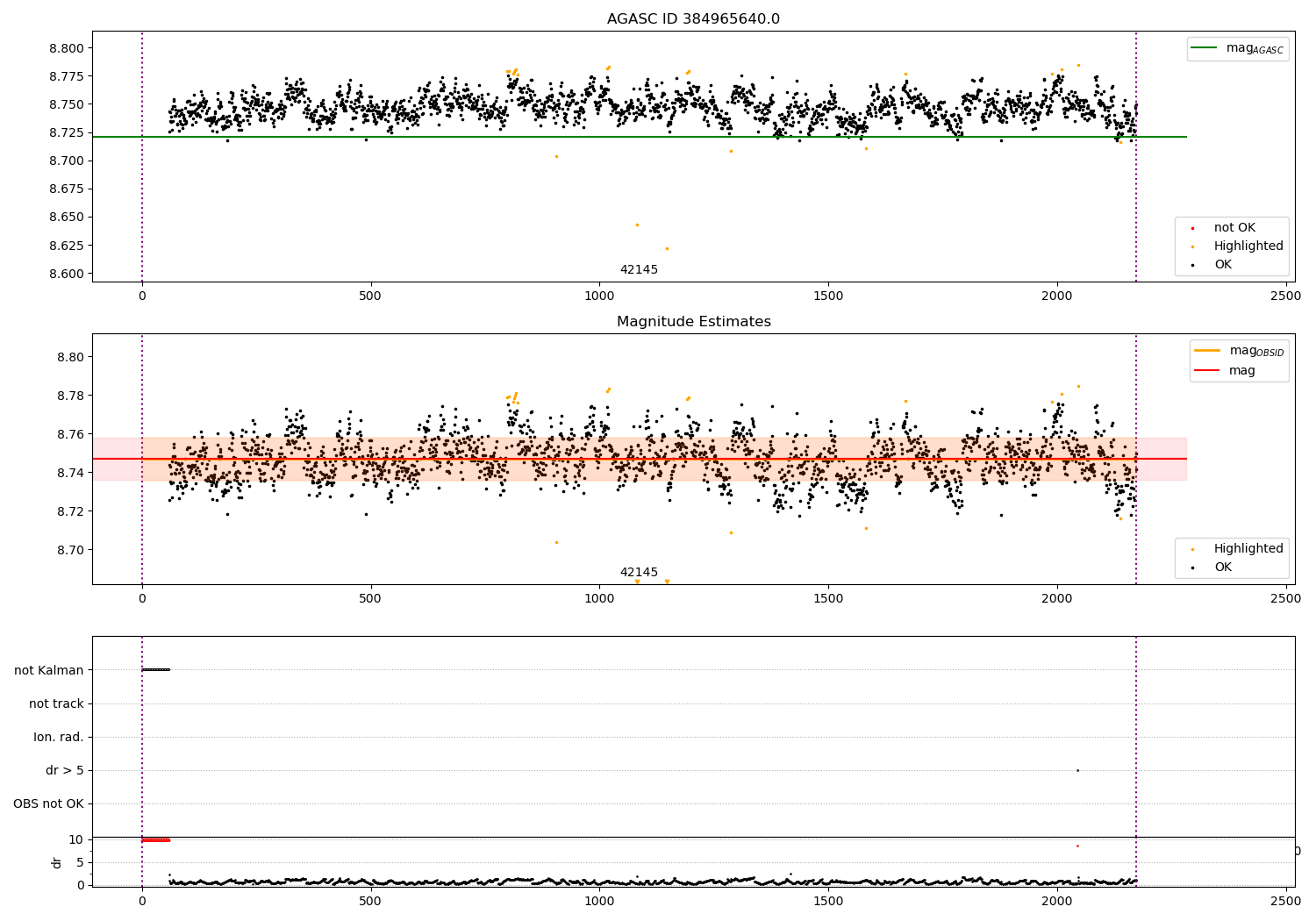This screenshot has width=1316, height=921.
Task: Click 'OK' in Magnitude Estimates legend
Action: pos(1222,568)
